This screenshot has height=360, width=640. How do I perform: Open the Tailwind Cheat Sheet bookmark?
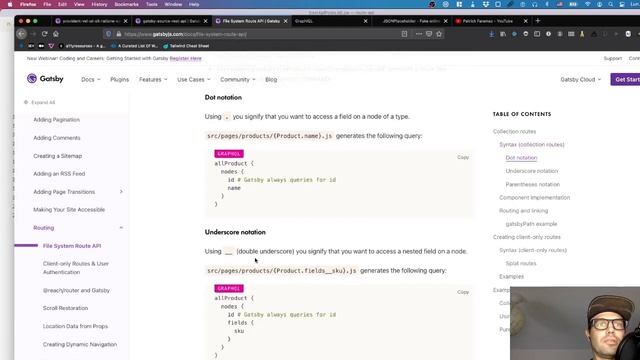click(186, 46)
